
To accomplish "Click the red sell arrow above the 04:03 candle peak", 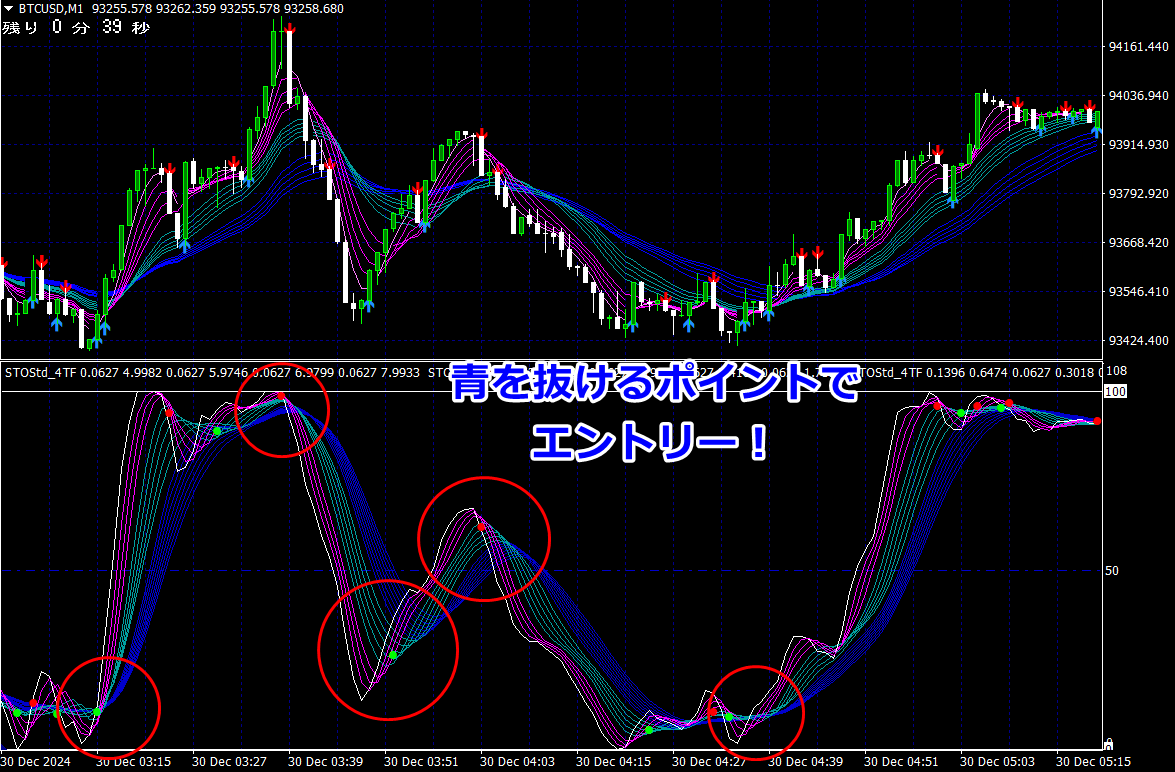I will point(483,135).
